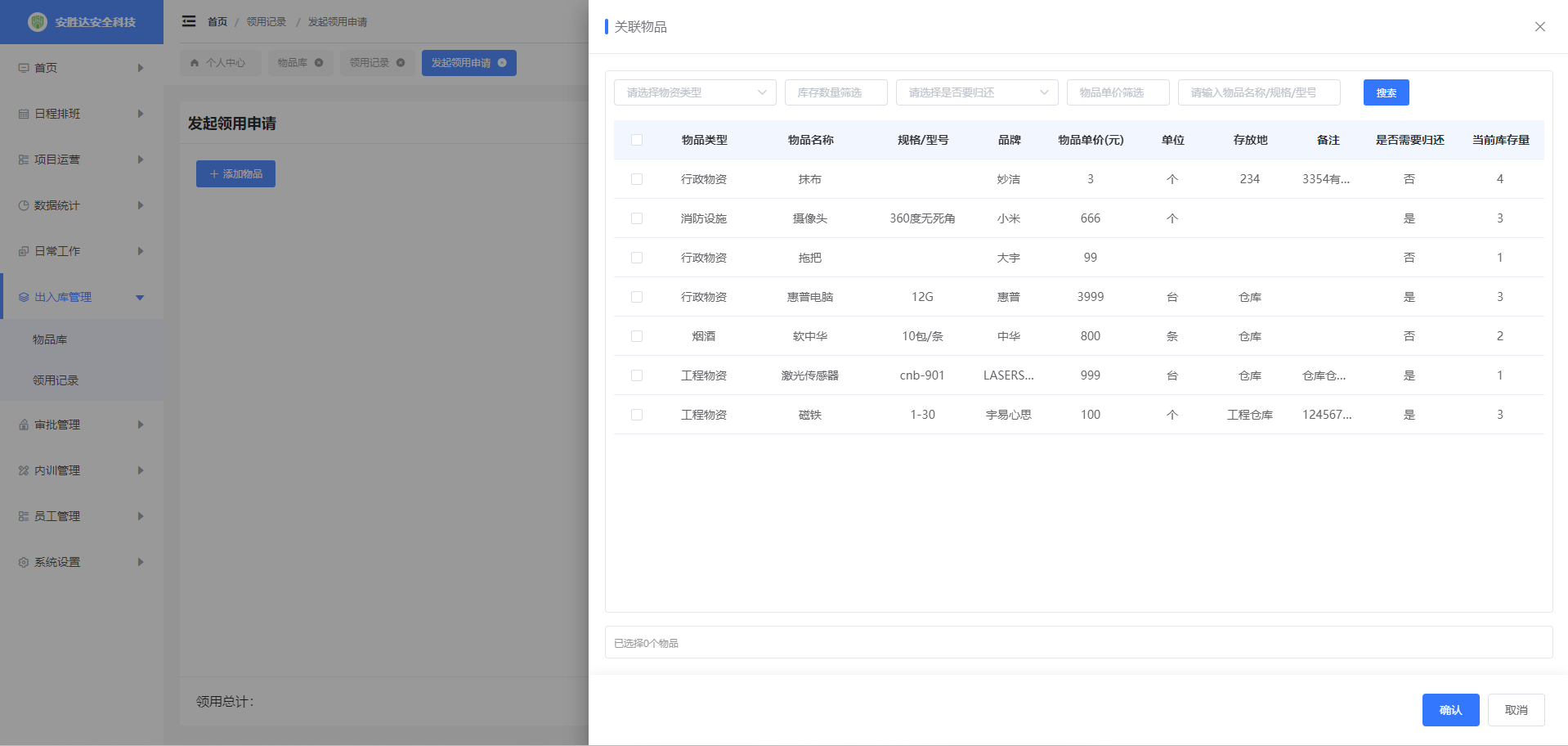Open the 请选择是否要归还 dropdown
This screenshot has height=746, width=1568.
pos(976,92)
